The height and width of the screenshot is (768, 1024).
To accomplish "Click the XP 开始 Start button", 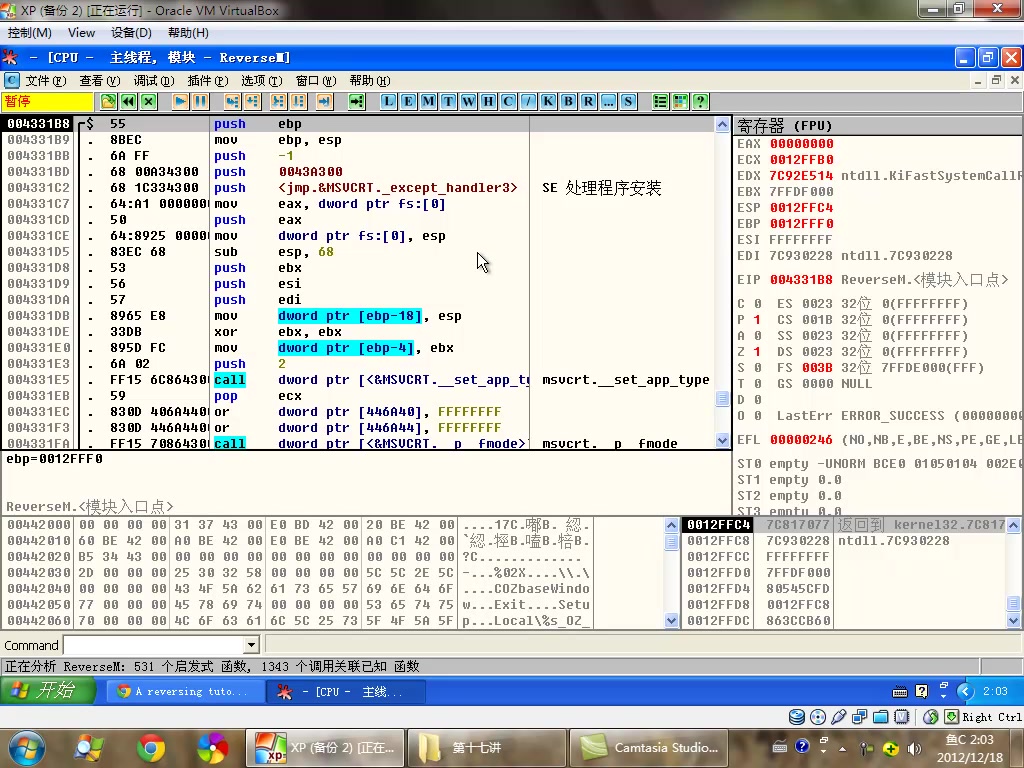I will [x=48, y=691].
